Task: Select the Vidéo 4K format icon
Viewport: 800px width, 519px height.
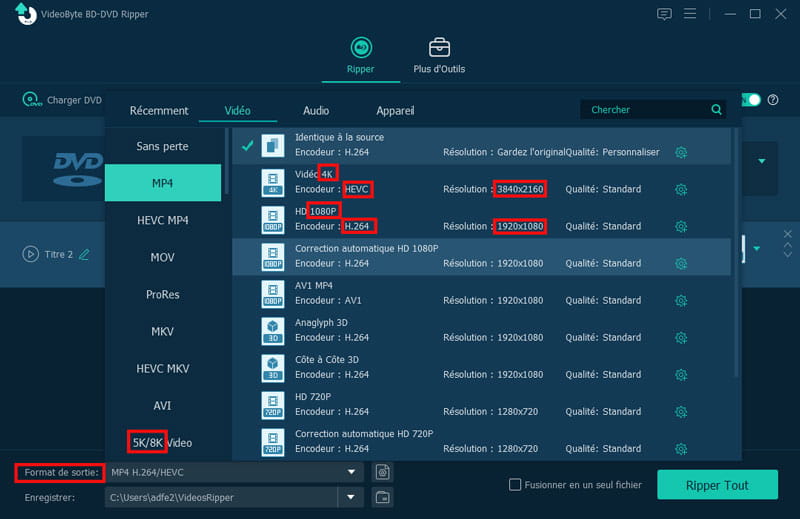Action: (273, 183)
